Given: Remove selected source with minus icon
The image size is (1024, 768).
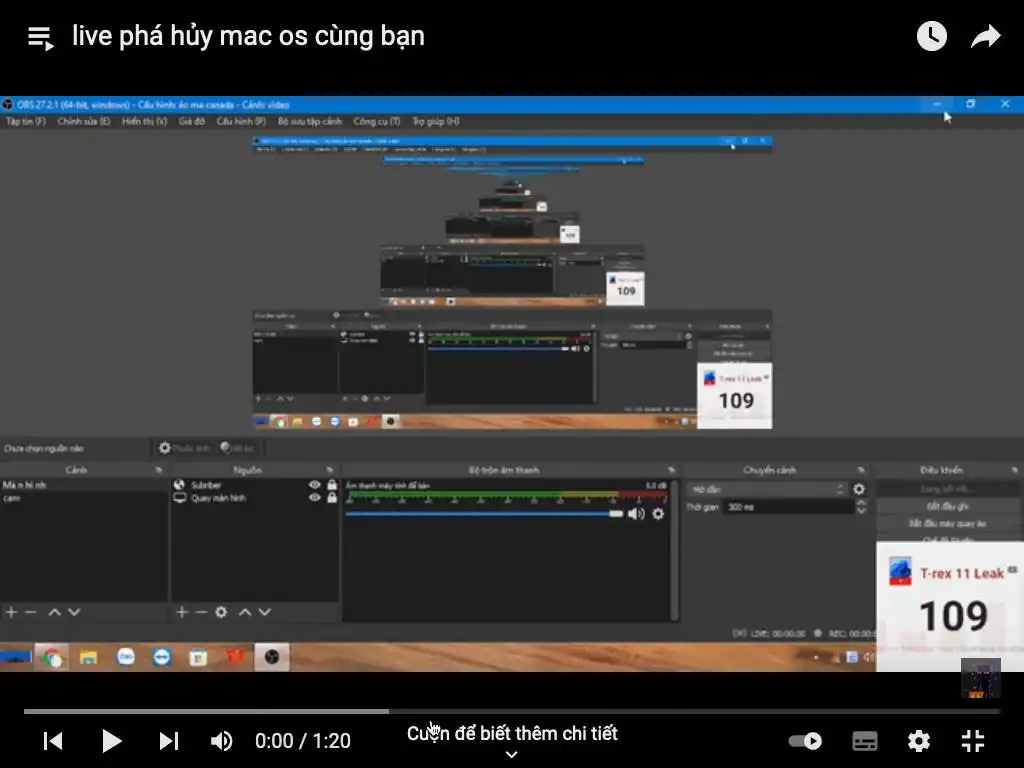Looking at the screenshot, I should [201, 612].
